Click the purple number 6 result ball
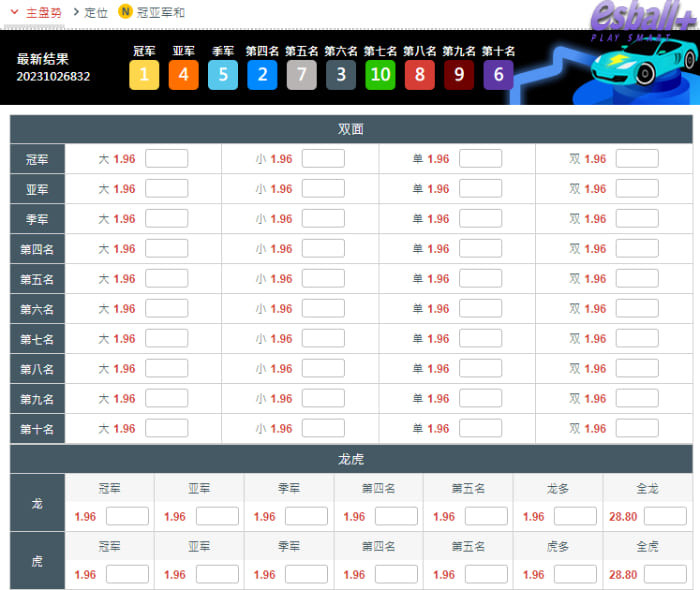 pyautogui.click(x=498, y=75)
